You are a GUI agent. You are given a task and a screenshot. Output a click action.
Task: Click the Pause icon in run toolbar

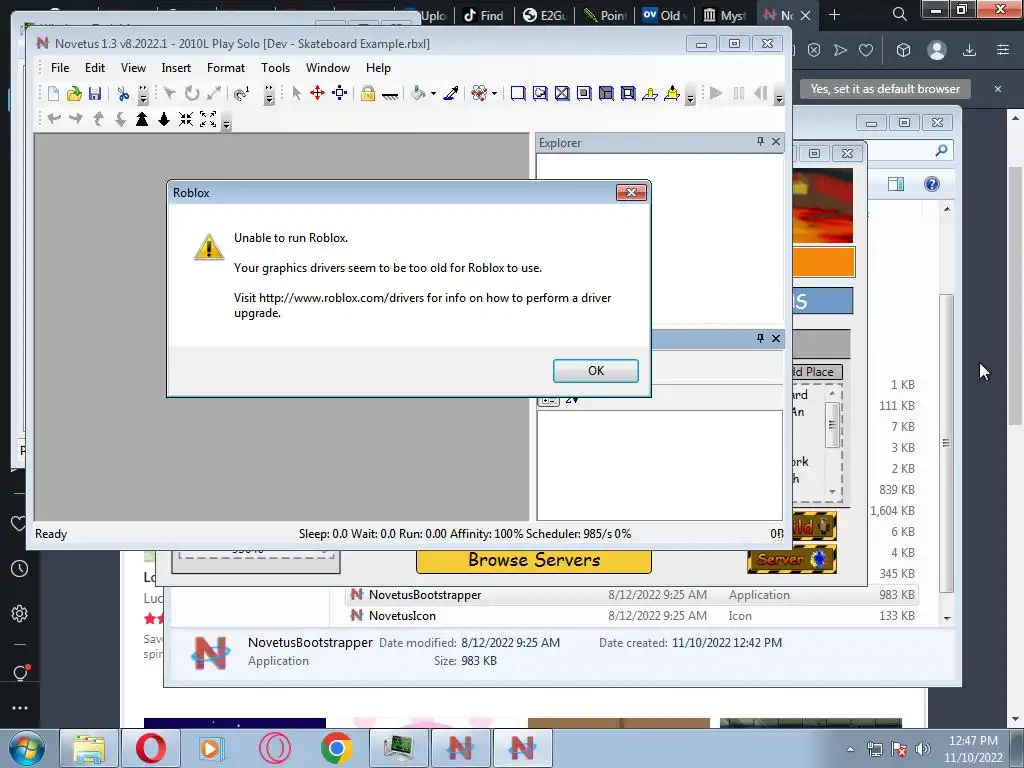coord(739,93)
